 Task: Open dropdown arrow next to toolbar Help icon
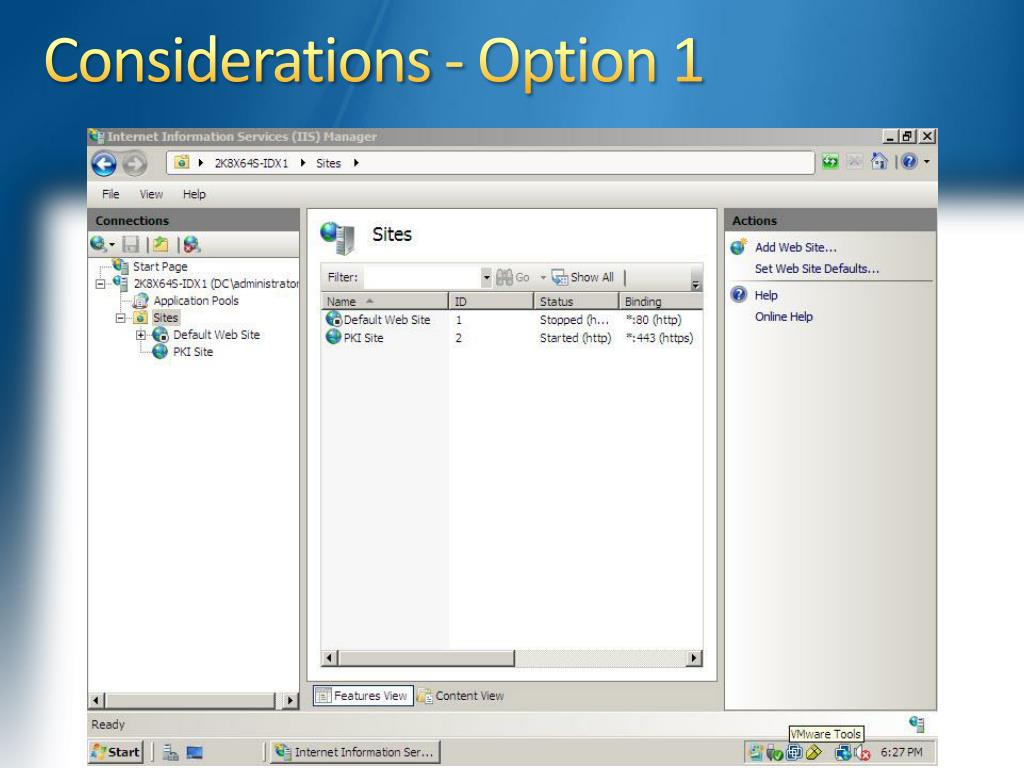[927, 161]
